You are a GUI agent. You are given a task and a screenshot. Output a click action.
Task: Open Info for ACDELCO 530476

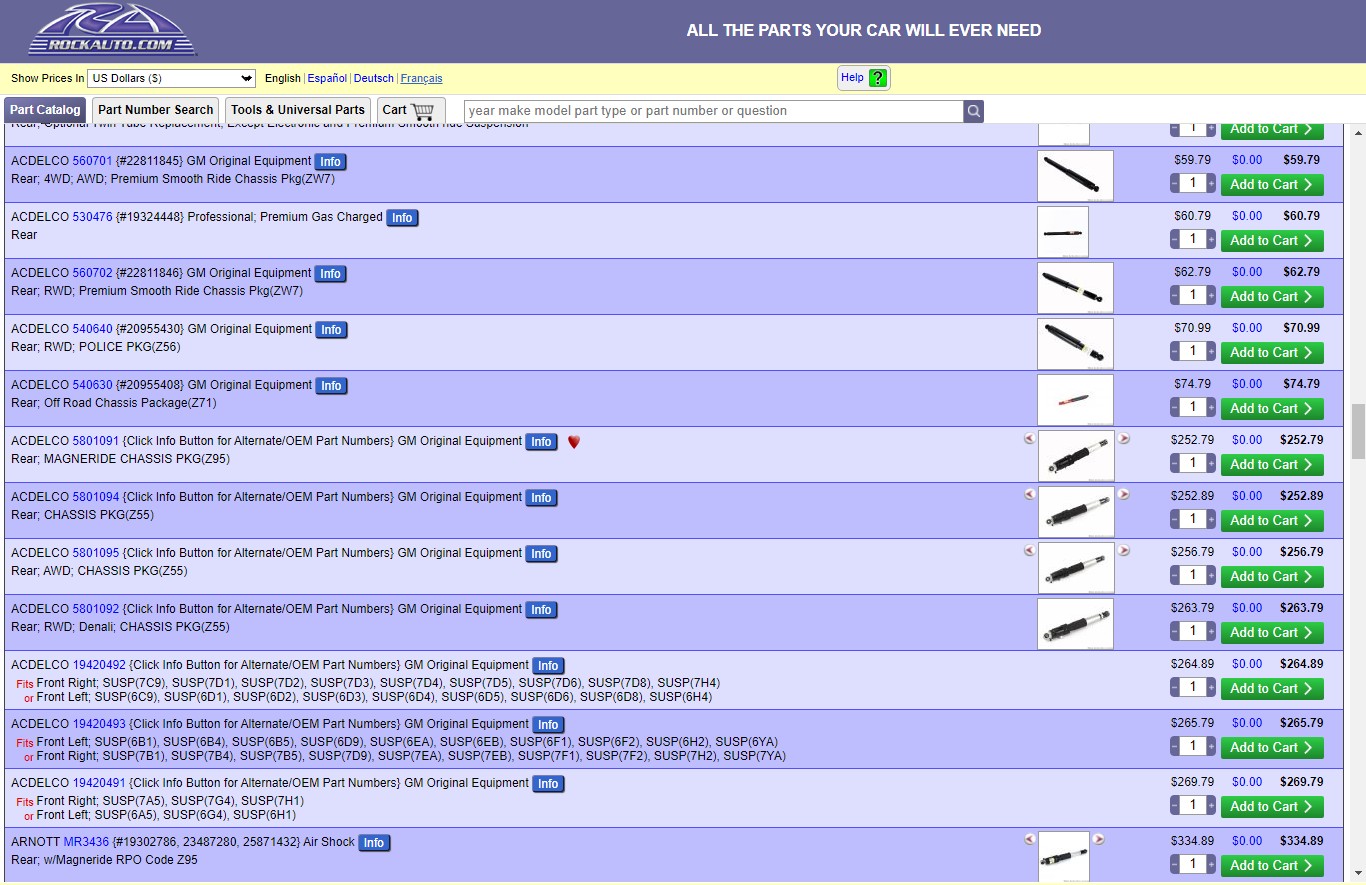tap(402, 218)
